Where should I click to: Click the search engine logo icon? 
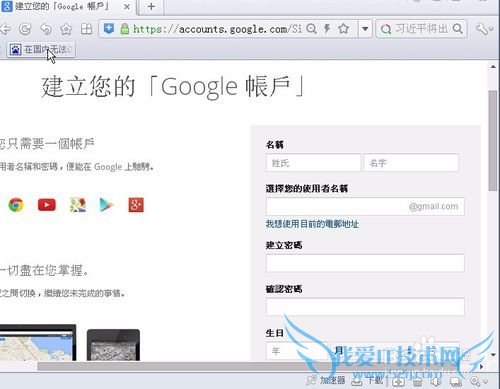click(x=386, y=29)
